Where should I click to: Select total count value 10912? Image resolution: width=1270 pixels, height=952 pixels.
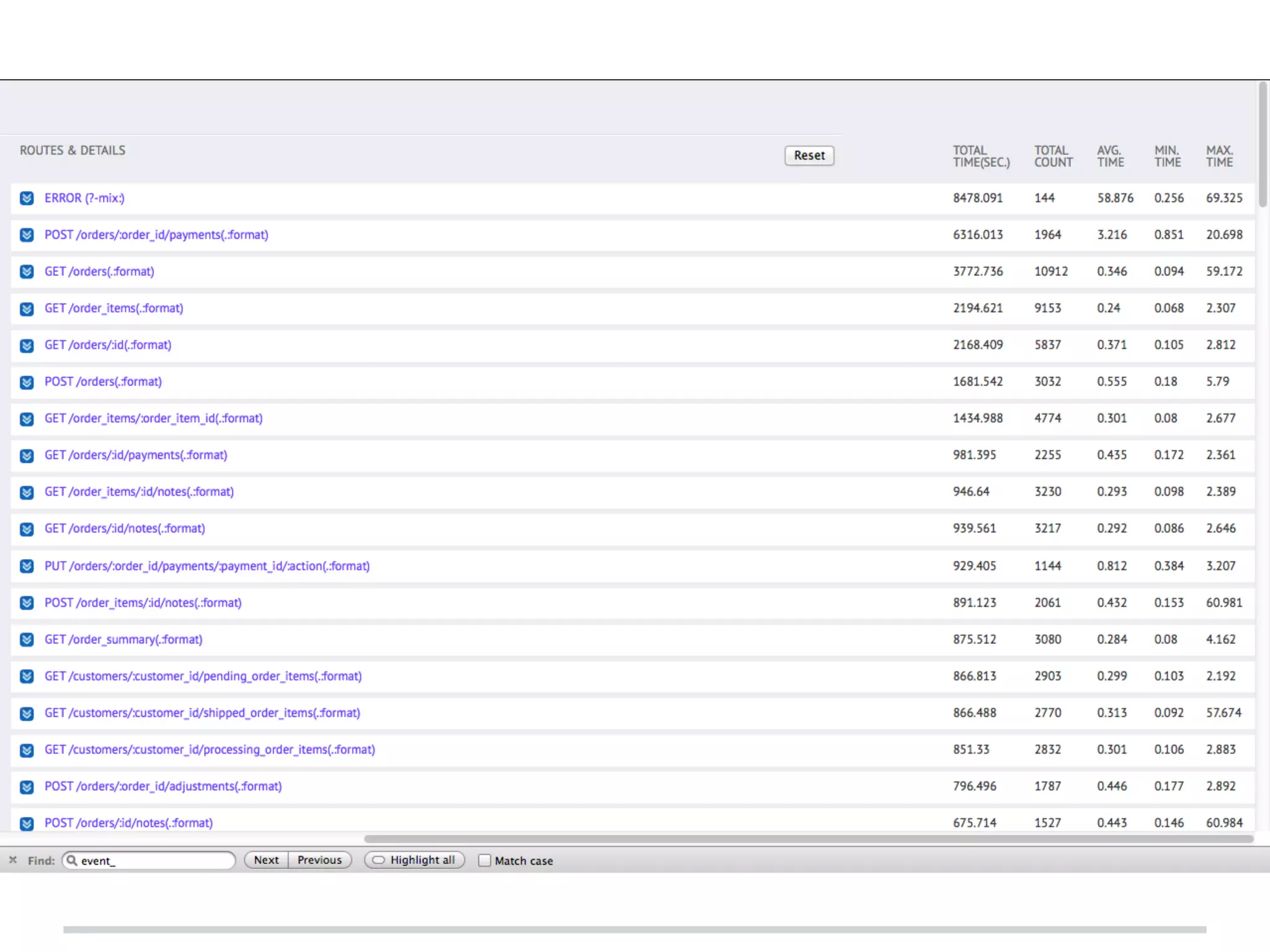[x=1051, y=271]
